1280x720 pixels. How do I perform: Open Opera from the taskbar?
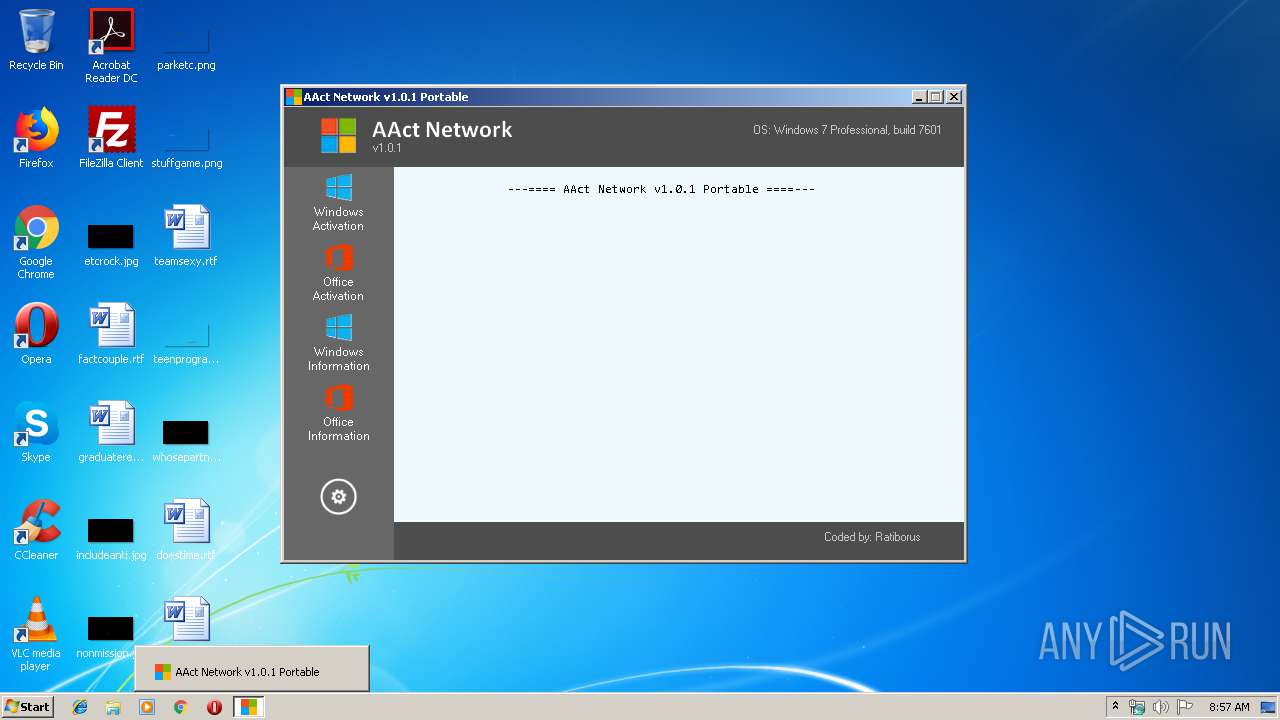point(214,707)
